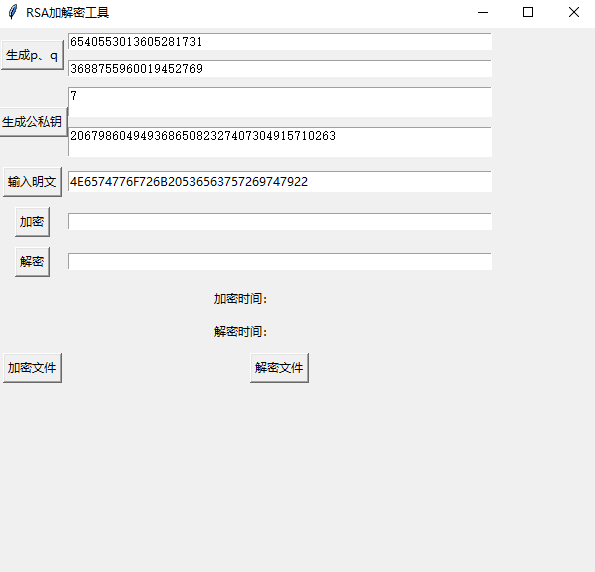Viewport: 595px width, 572px height.
Task: Click the 加密时间 label
Action: pyautogui.click(x=241, y=299)
